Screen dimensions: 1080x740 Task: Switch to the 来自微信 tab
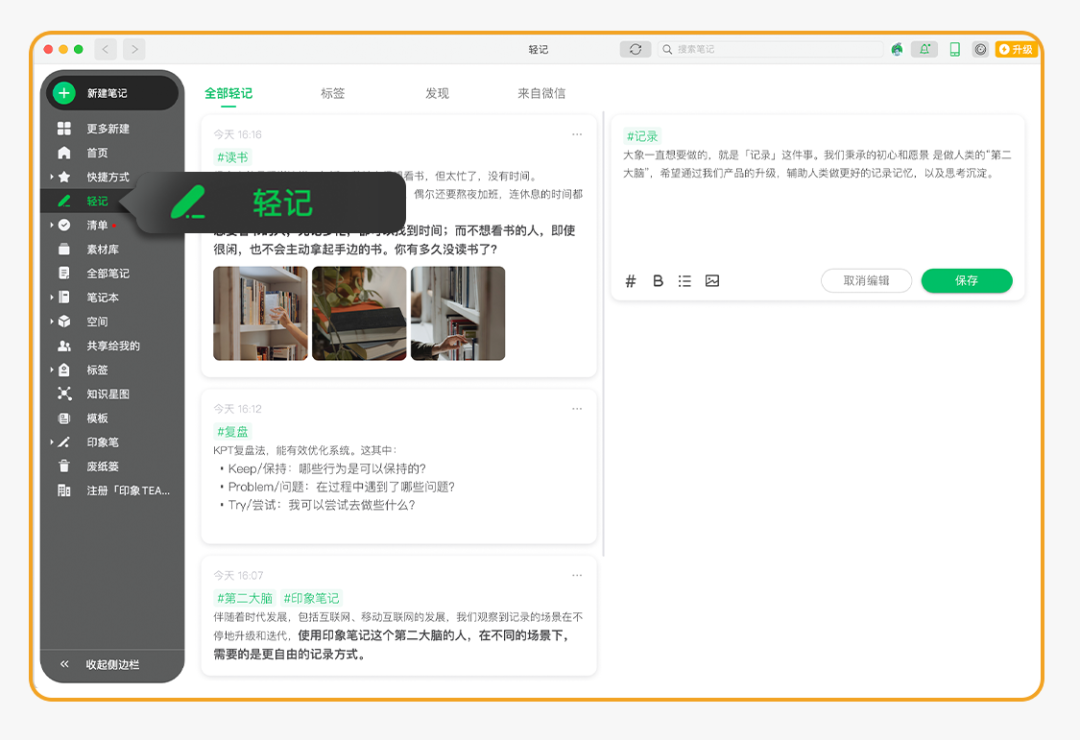tap(541, 93)
